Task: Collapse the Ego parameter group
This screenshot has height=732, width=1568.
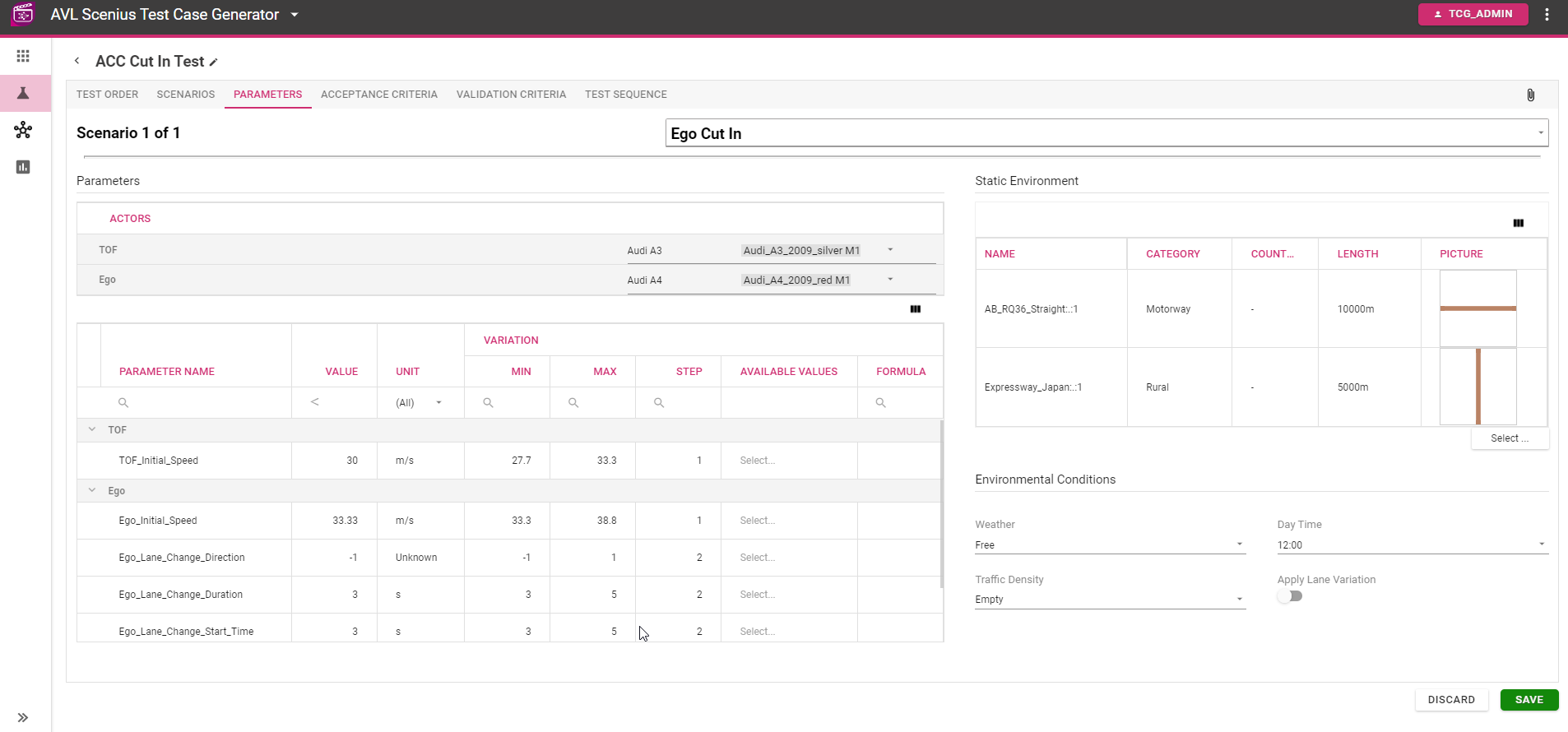Action: (92, 490)
